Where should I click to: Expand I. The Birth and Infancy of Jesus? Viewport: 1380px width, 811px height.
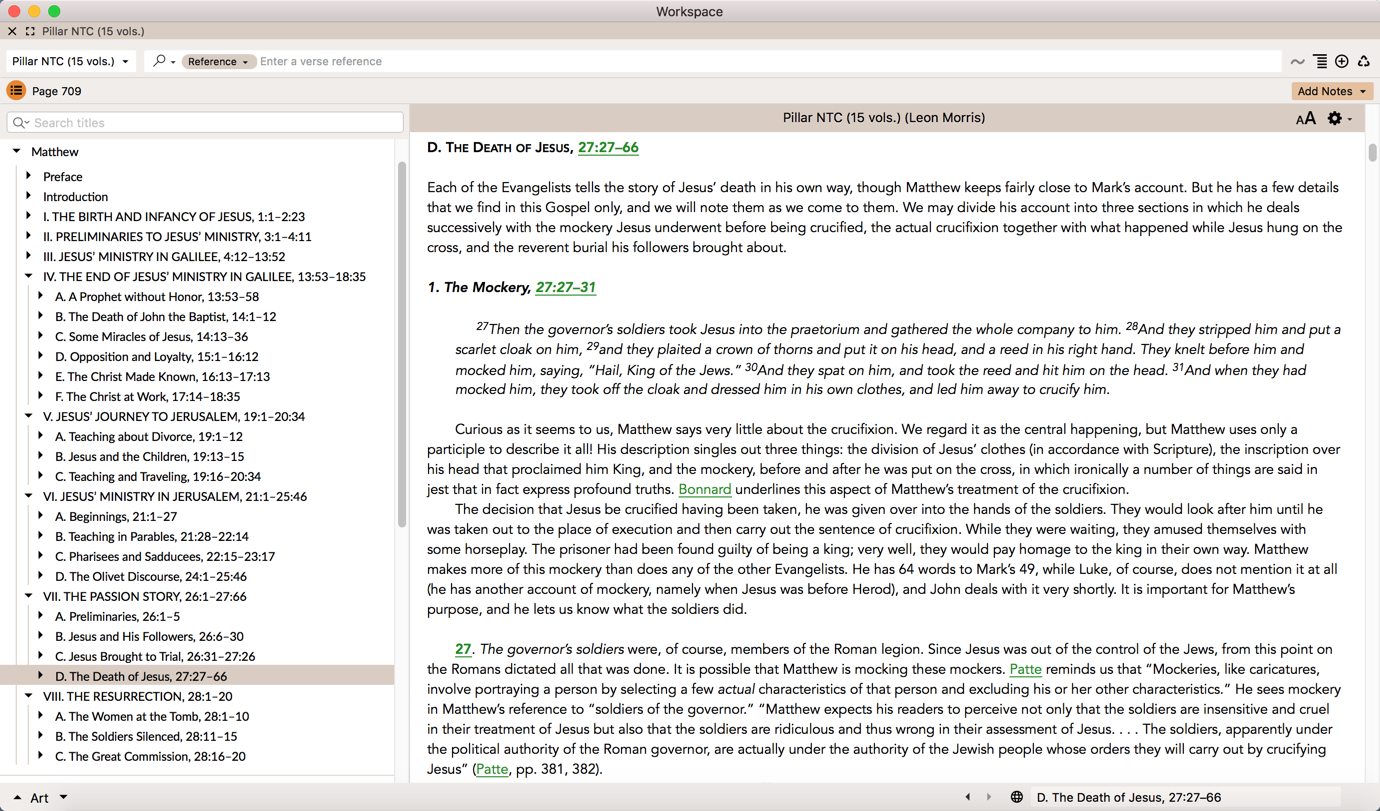point(29,216)
